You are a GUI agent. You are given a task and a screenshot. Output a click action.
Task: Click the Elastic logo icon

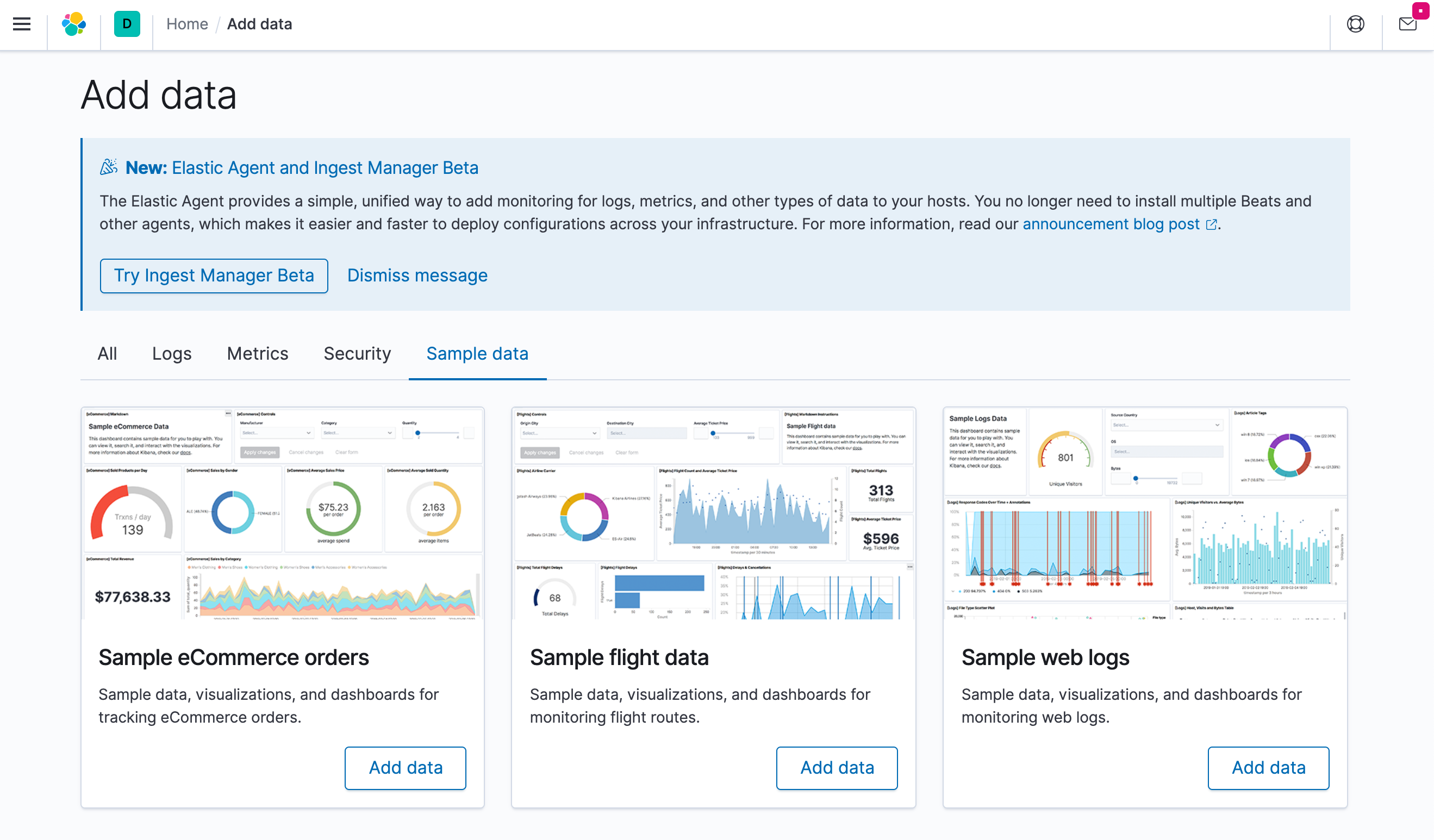click(74, 24)
